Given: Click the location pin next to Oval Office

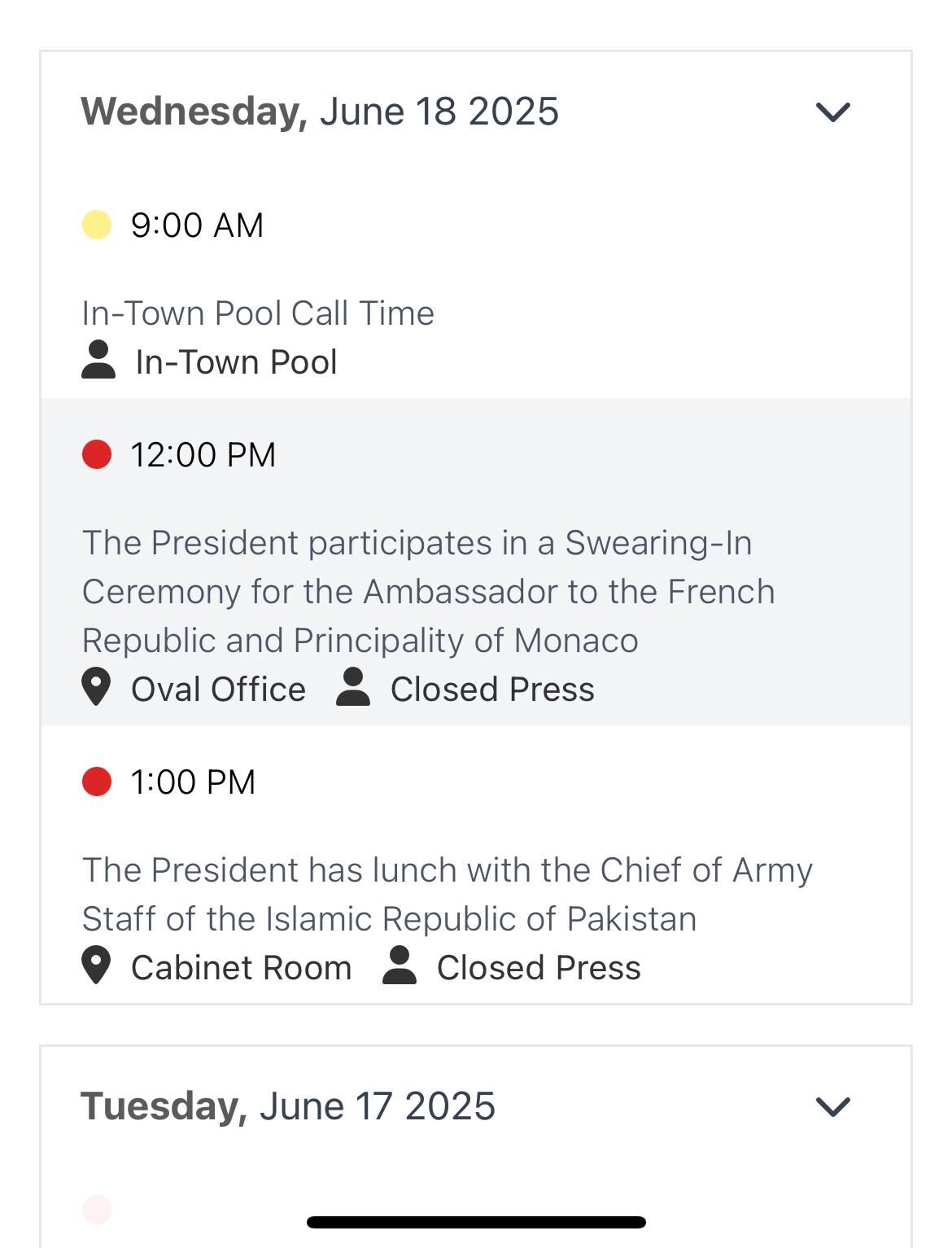Looking at the screenshot, I should click(96, 687).
